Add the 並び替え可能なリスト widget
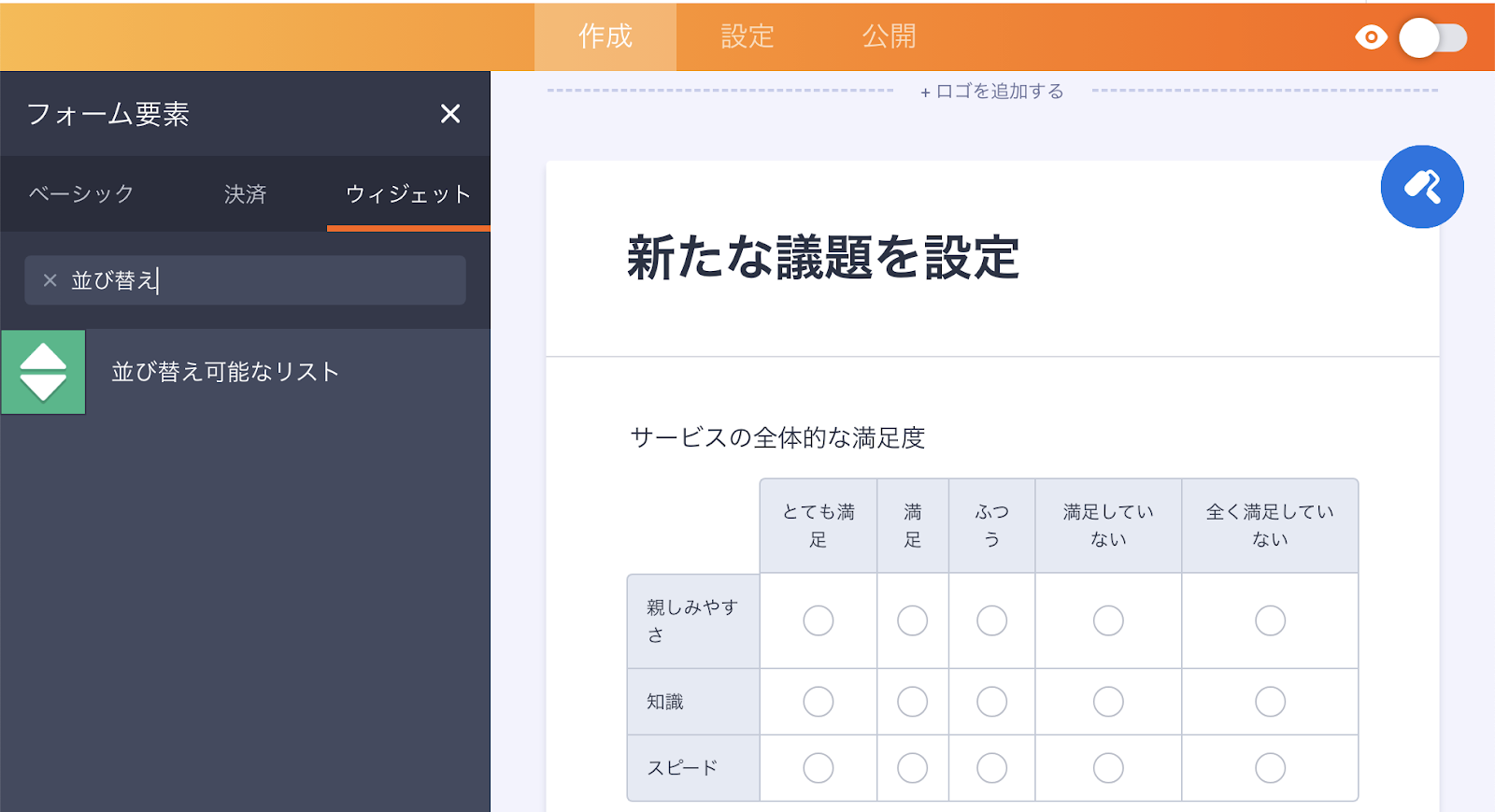 point(225,372)
